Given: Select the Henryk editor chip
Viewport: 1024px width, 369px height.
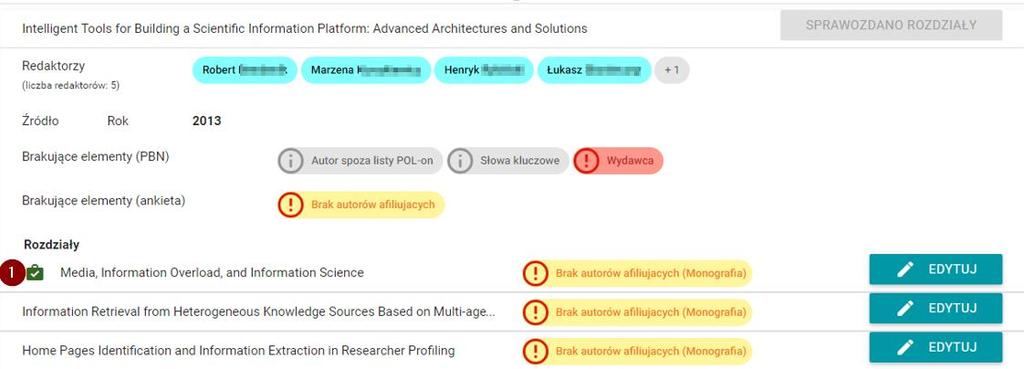Looking at the screenshot, I should point(484,71).
